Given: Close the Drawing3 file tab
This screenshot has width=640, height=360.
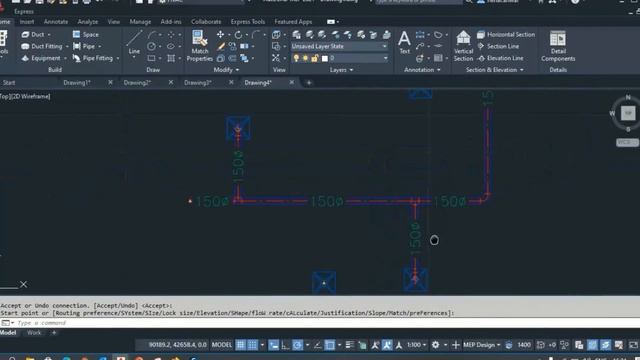Looking at the screenshot, I should [x=231, y=82].
